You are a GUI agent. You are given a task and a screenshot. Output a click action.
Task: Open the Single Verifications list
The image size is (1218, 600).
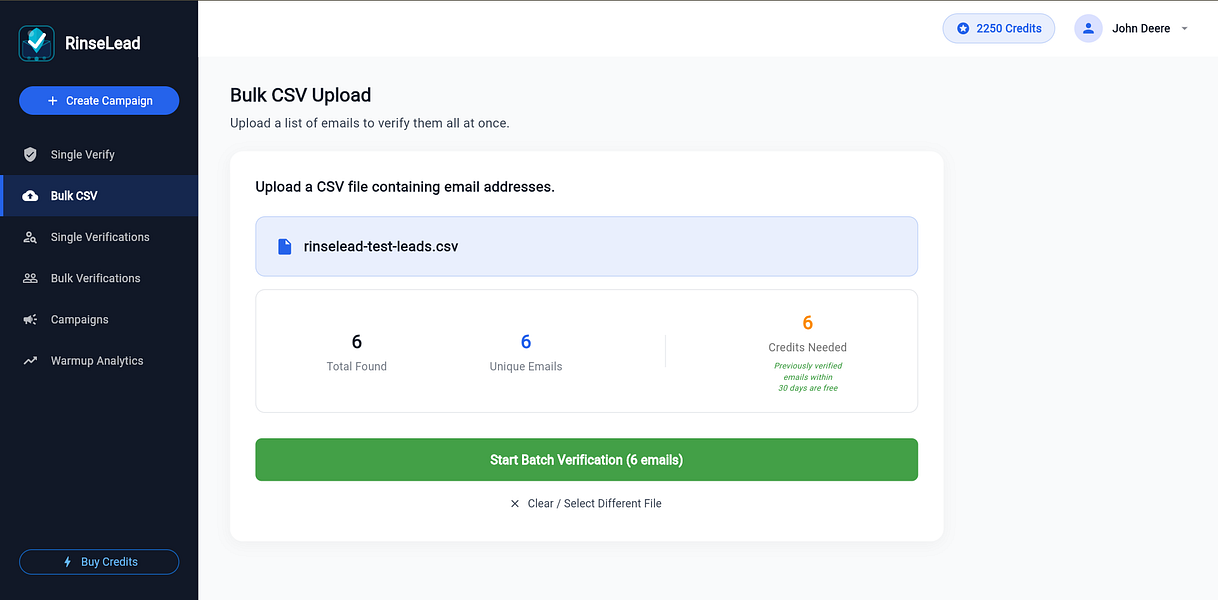click(99, 237)
